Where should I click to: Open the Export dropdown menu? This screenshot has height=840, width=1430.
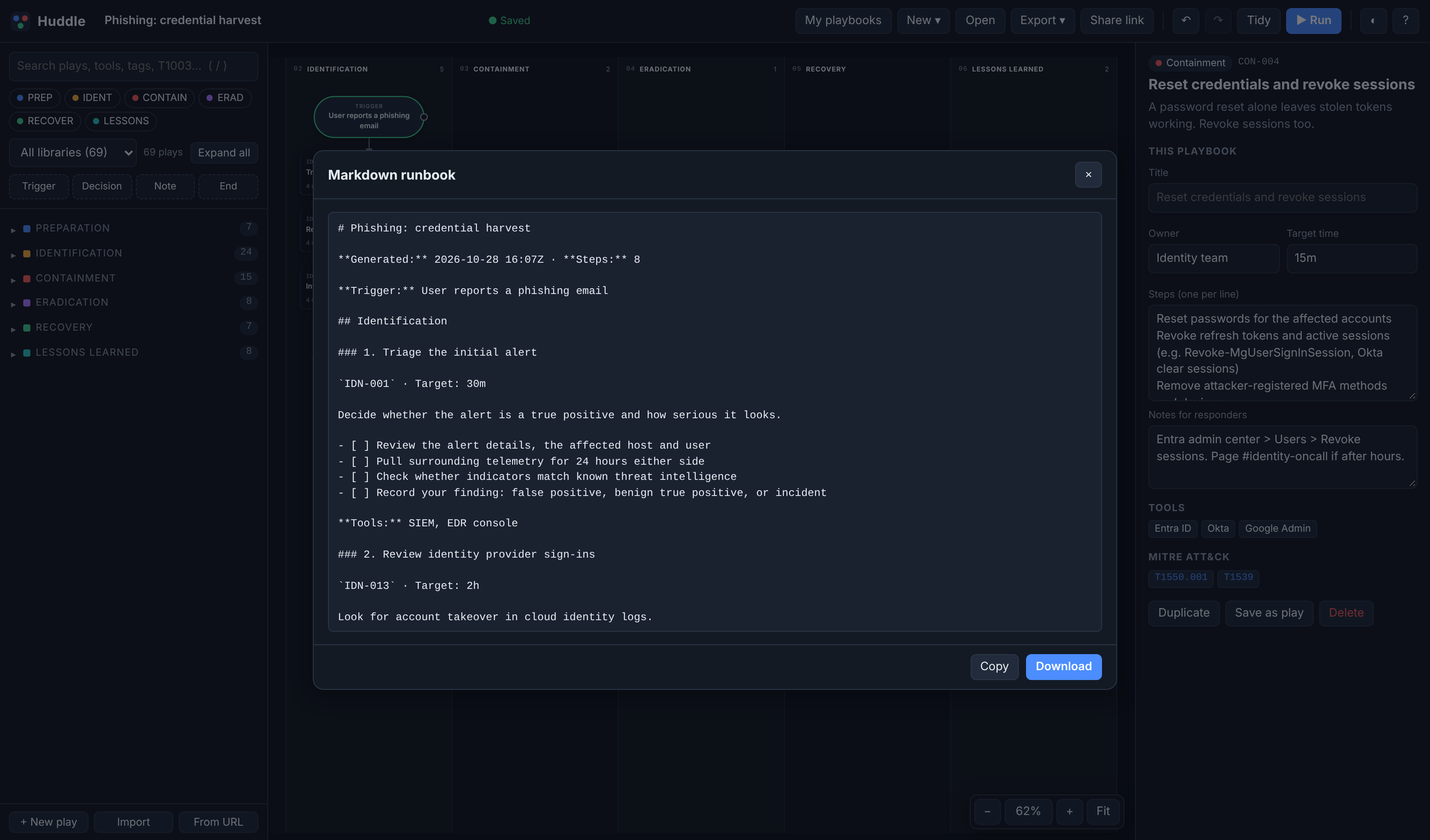[x=1042, y=21]
